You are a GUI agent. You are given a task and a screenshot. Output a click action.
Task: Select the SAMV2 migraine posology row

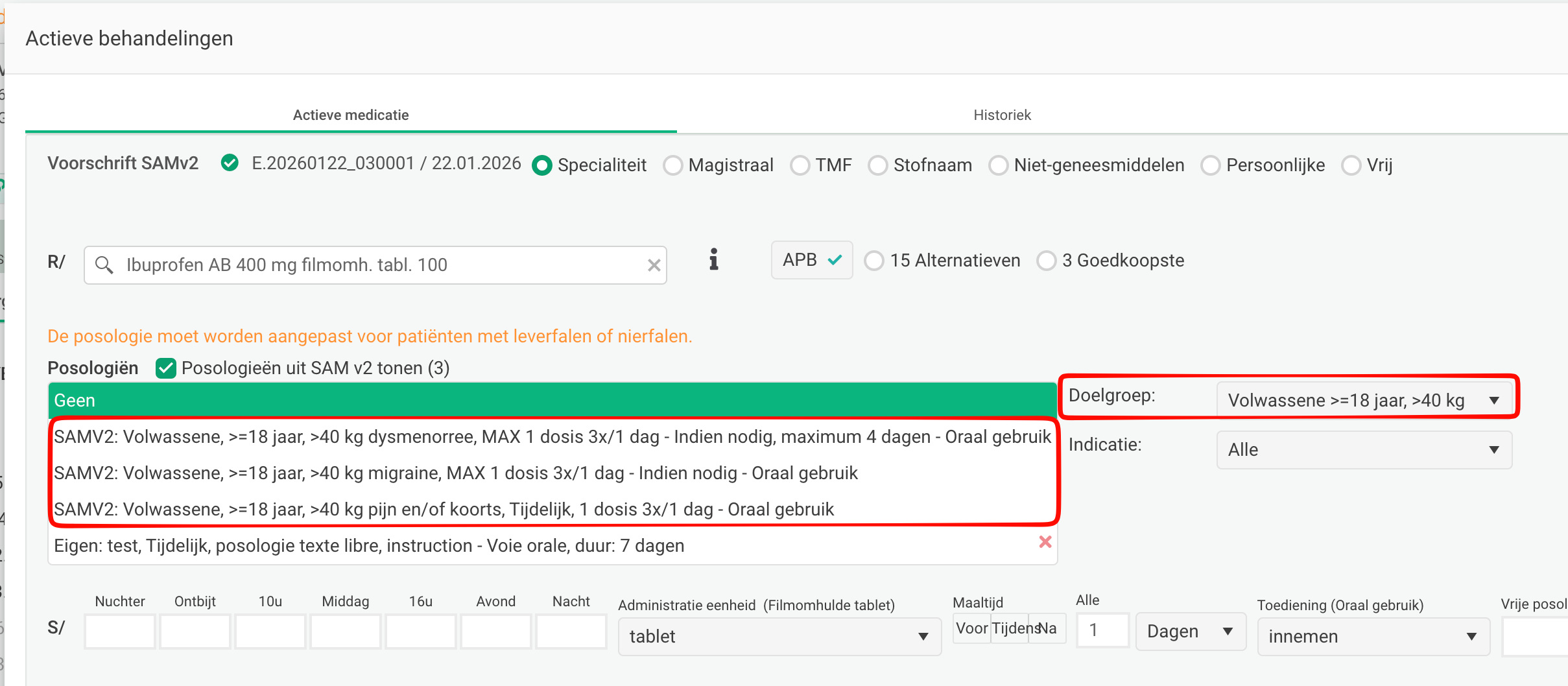[x=455, y=473]
